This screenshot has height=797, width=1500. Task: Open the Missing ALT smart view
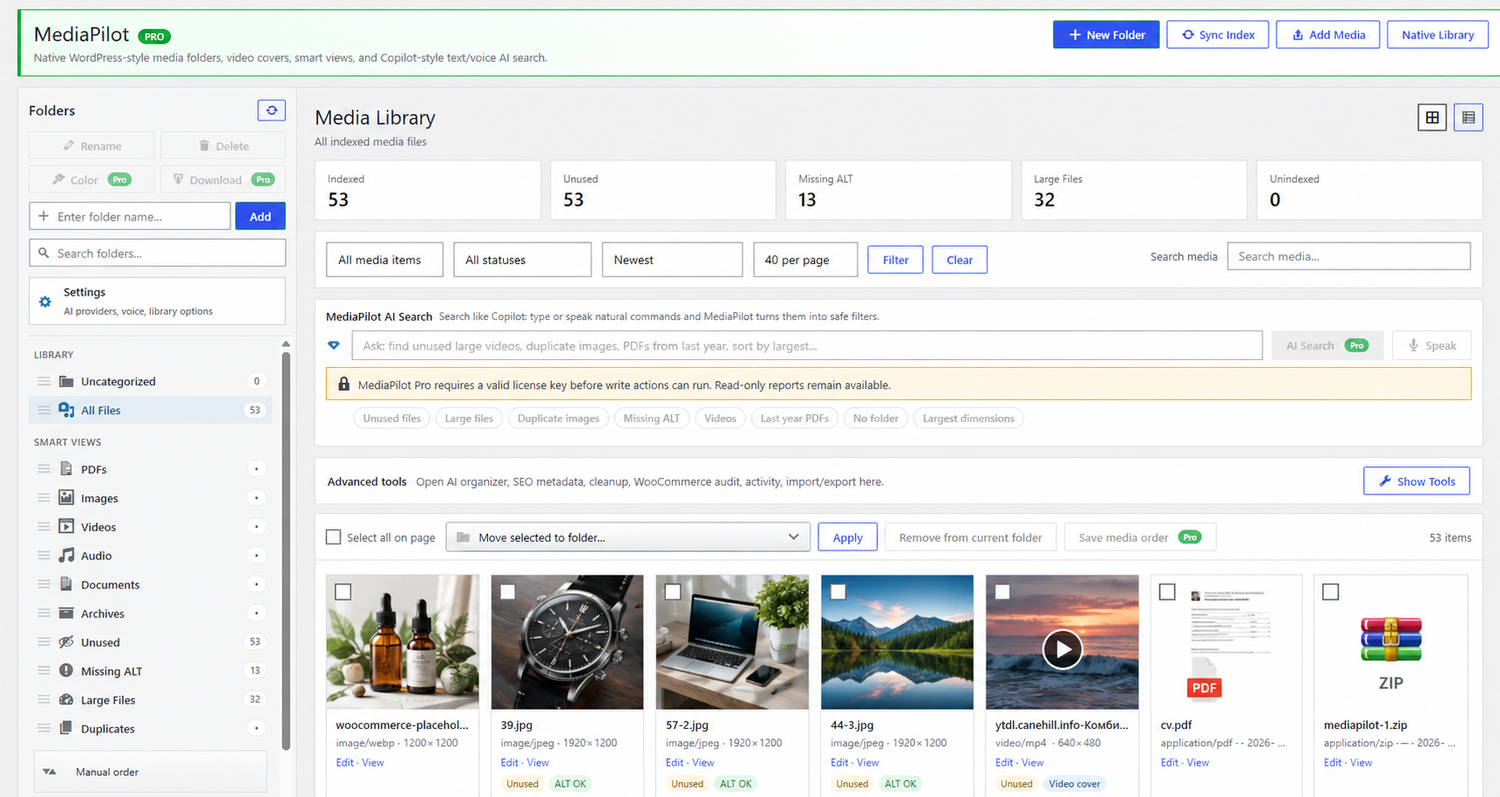click(x=150, y=671)
